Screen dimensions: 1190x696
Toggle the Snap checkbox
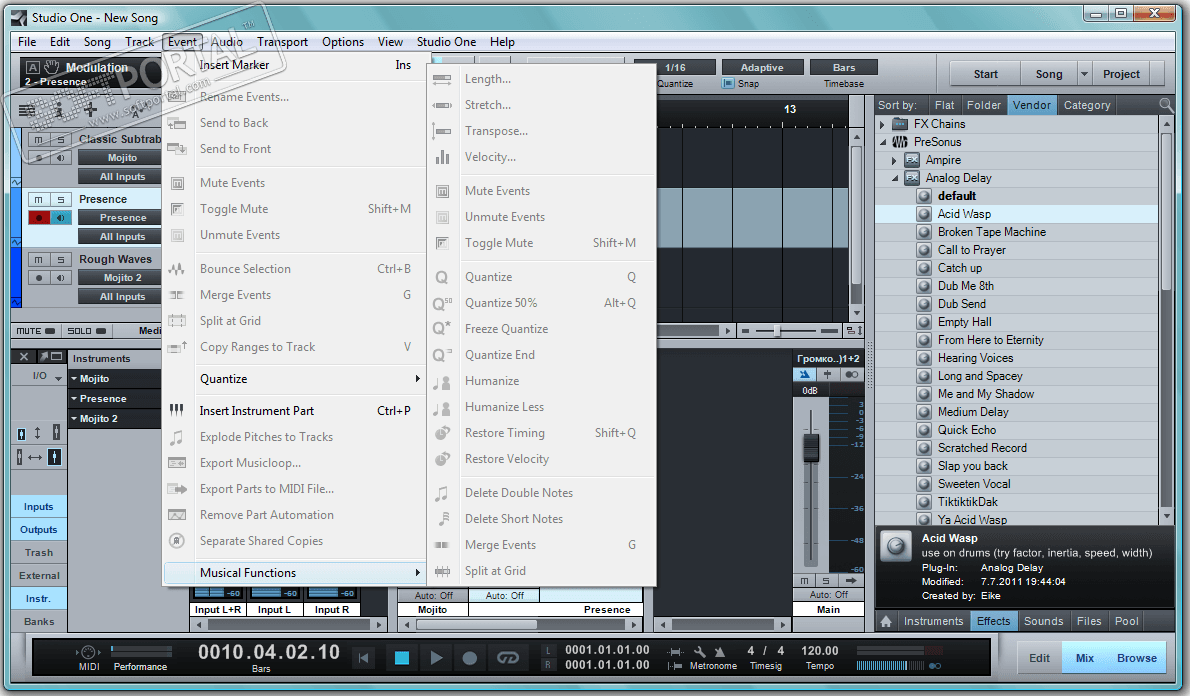729,83
